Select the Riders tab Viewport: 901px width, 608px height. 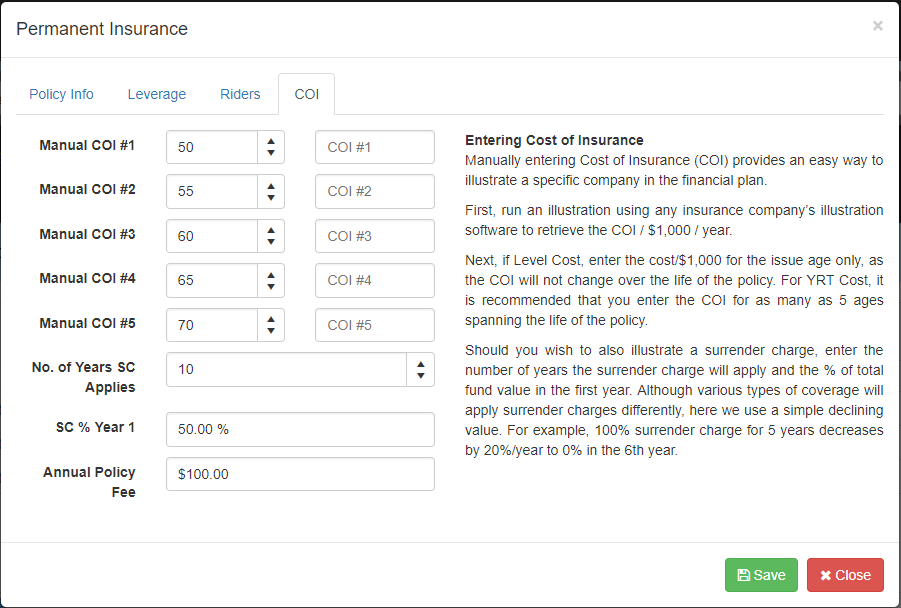click(x=240, y=94)
